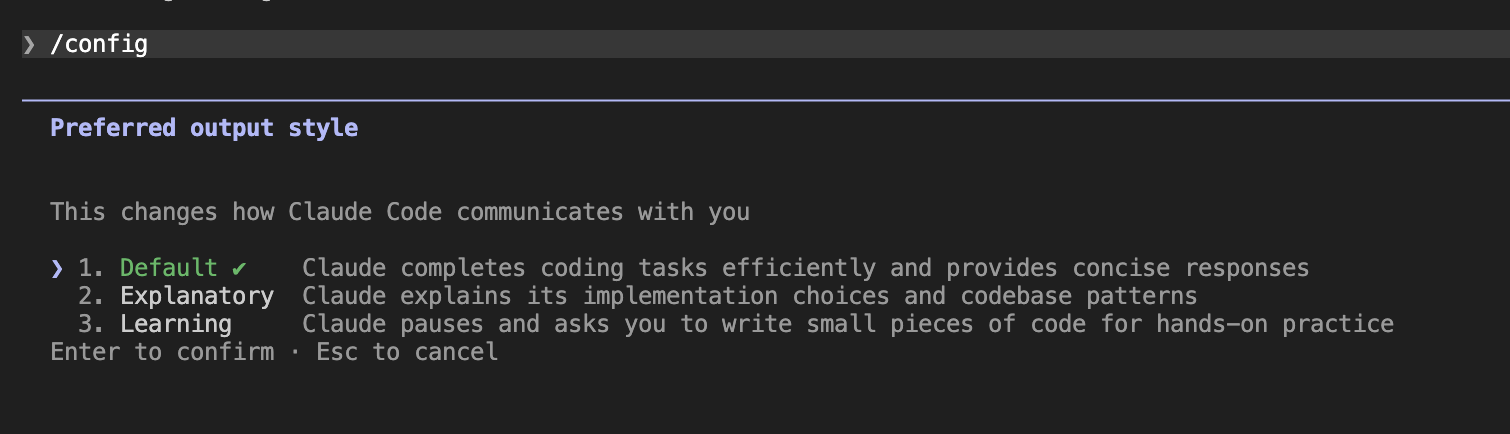The image size is (1510, 434).
Task: Click the Learning description about hands-on practice
Action: click(x=847, y=324)
